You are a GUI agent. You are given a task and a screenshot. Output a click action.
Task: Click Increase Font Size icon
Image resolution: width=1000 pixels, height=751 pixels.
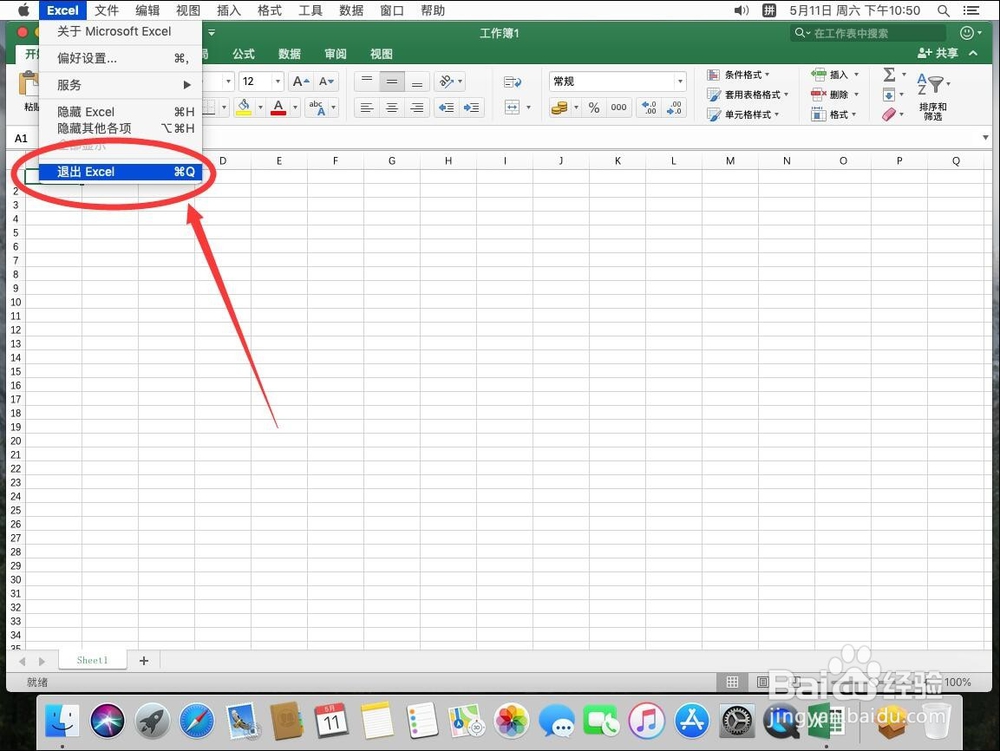click(300, 82)
